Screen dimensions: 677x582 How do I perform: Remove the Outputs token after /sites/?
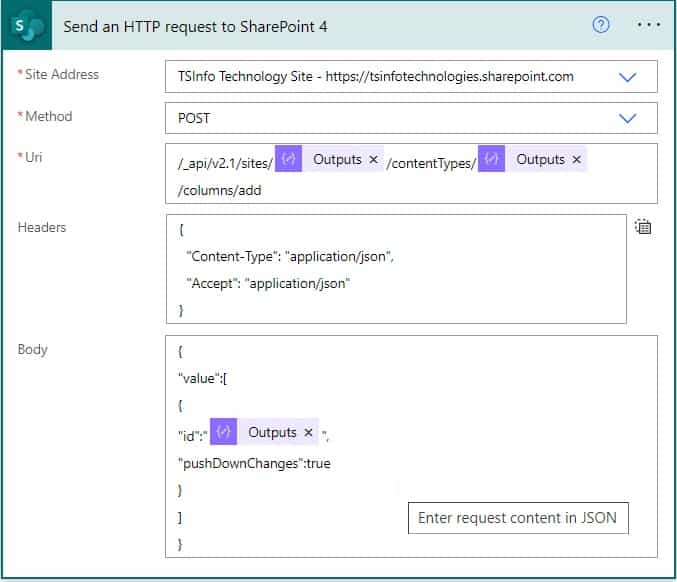[x=373, y=160]
